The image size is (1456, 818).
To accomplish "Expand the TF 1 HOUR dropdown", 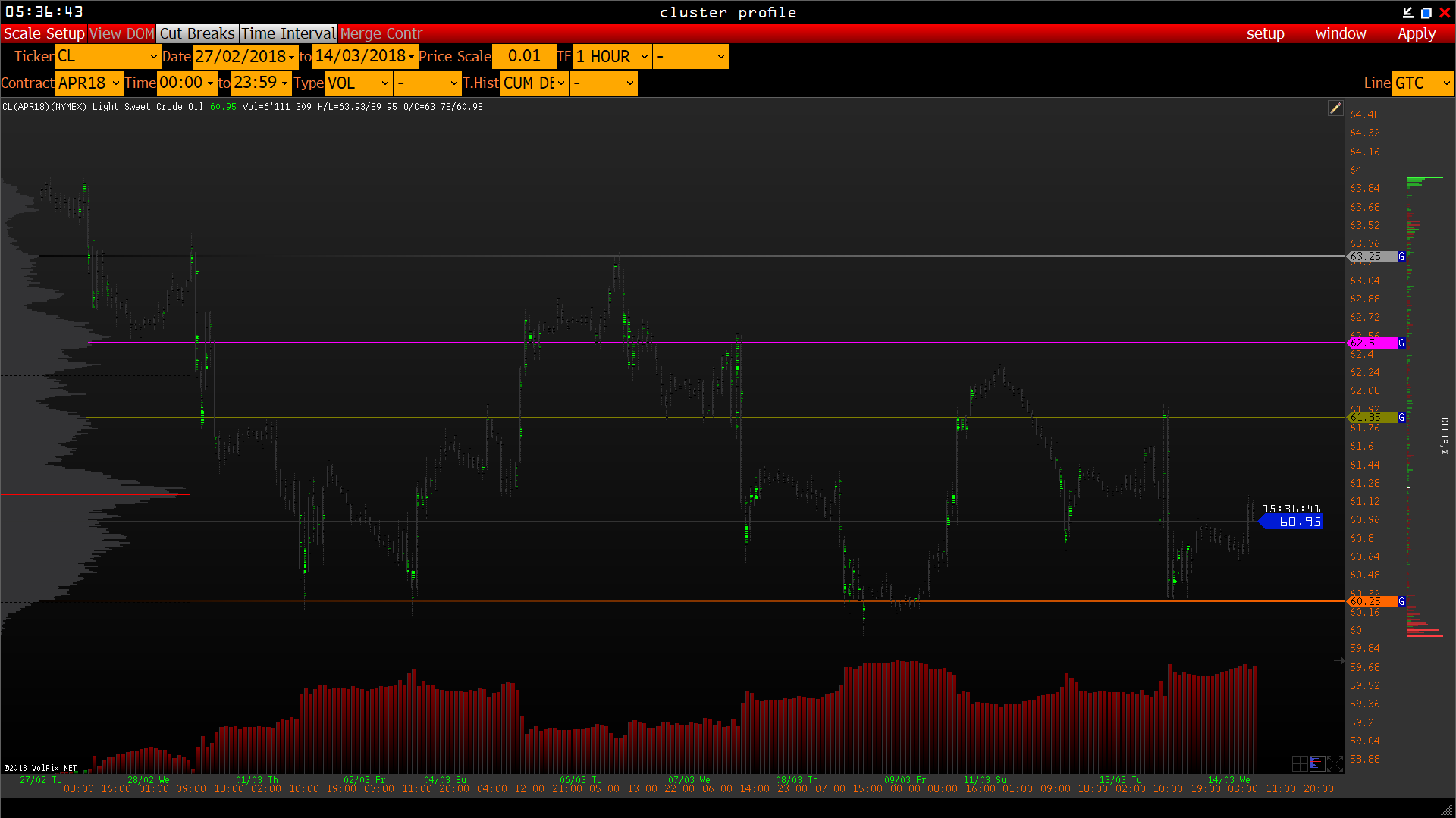I will 612,57.
